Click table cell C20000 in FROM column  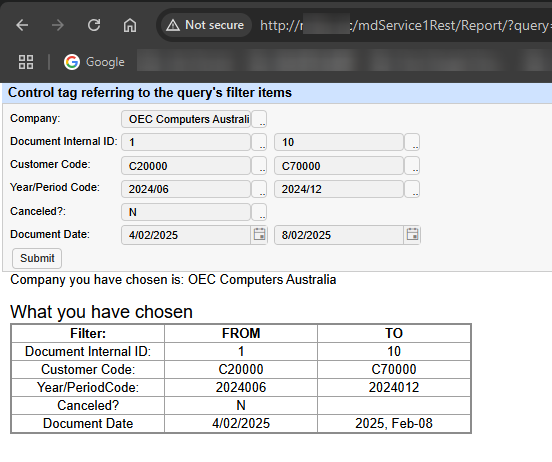coord(241,369)
